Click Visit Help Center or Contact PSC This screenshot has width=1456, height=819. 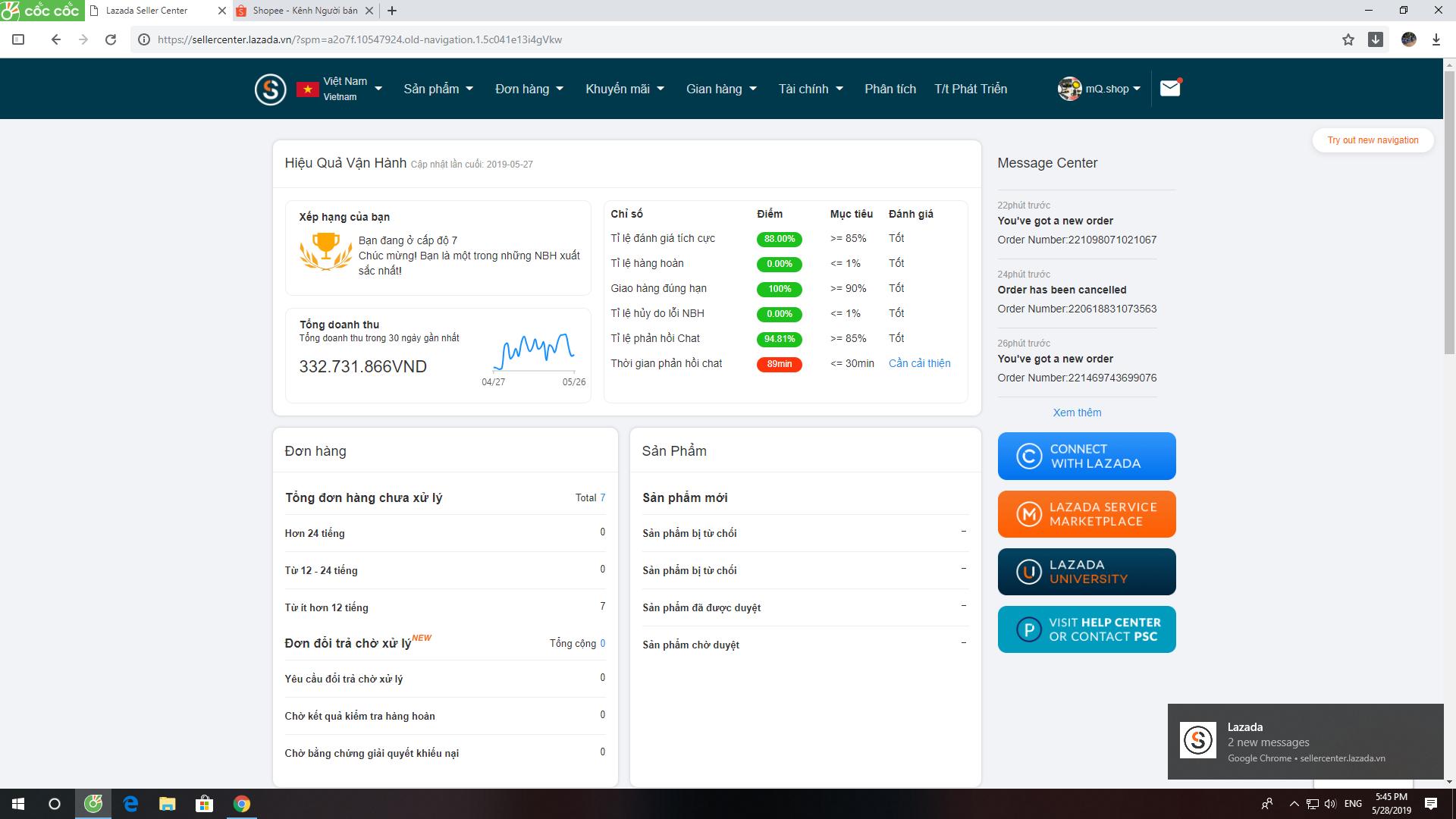pyautogui.click(x=1087, y=629)
